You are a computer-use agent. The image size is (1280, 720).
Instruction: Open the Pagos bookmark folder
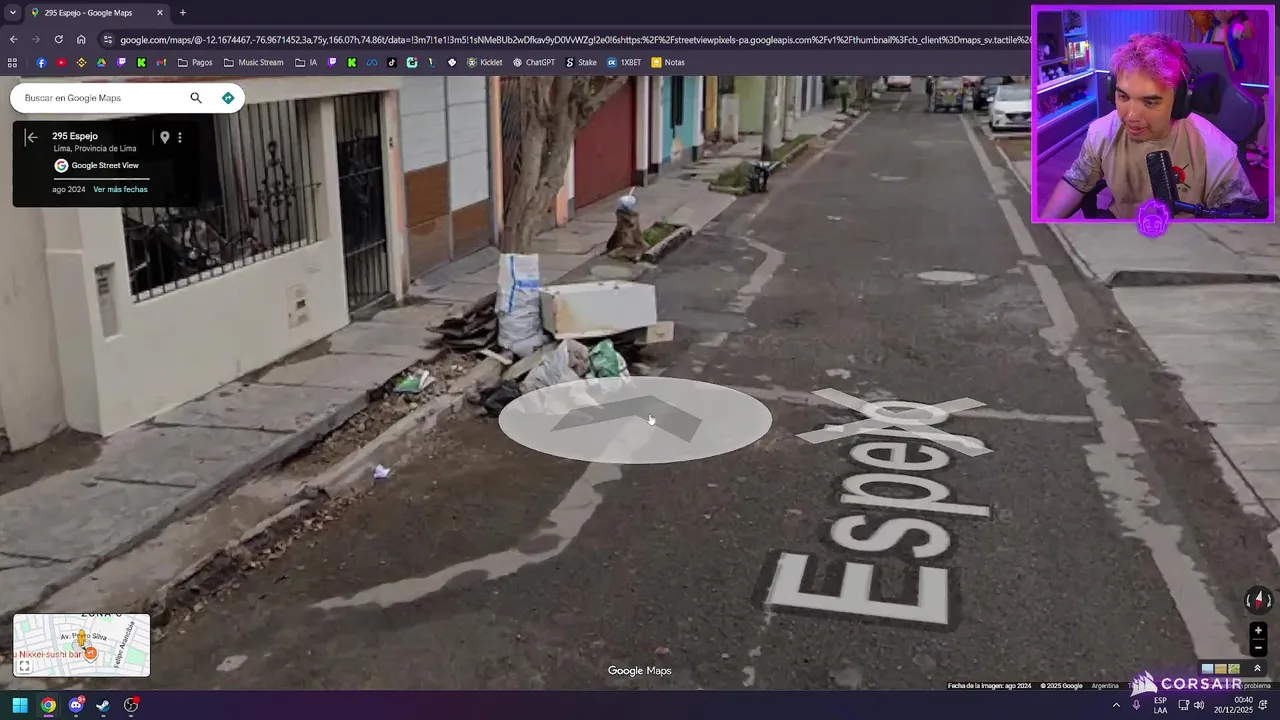pyautogui.click(x=195, y=62)
